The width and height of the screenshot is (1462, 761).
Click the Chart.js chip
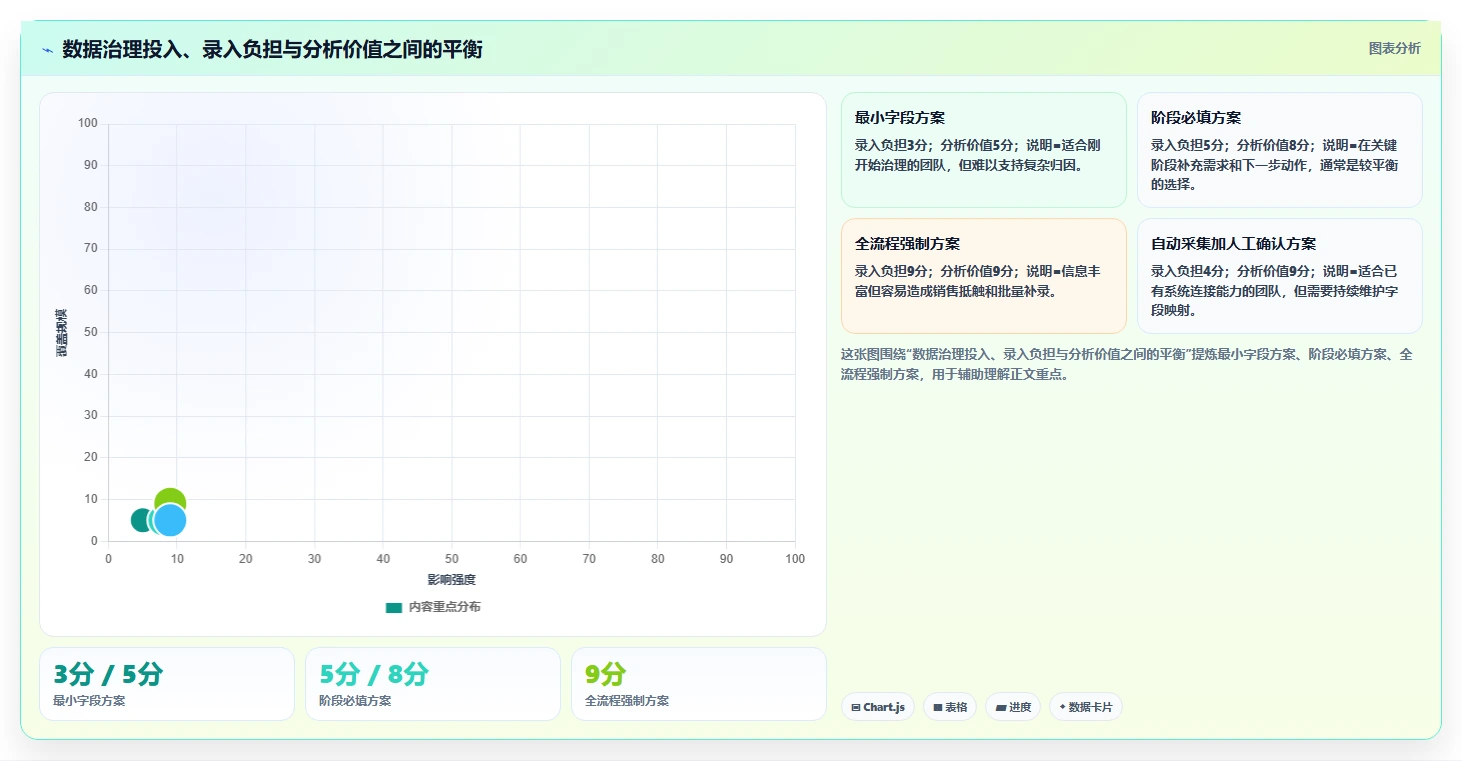click(x=878, y=707)
